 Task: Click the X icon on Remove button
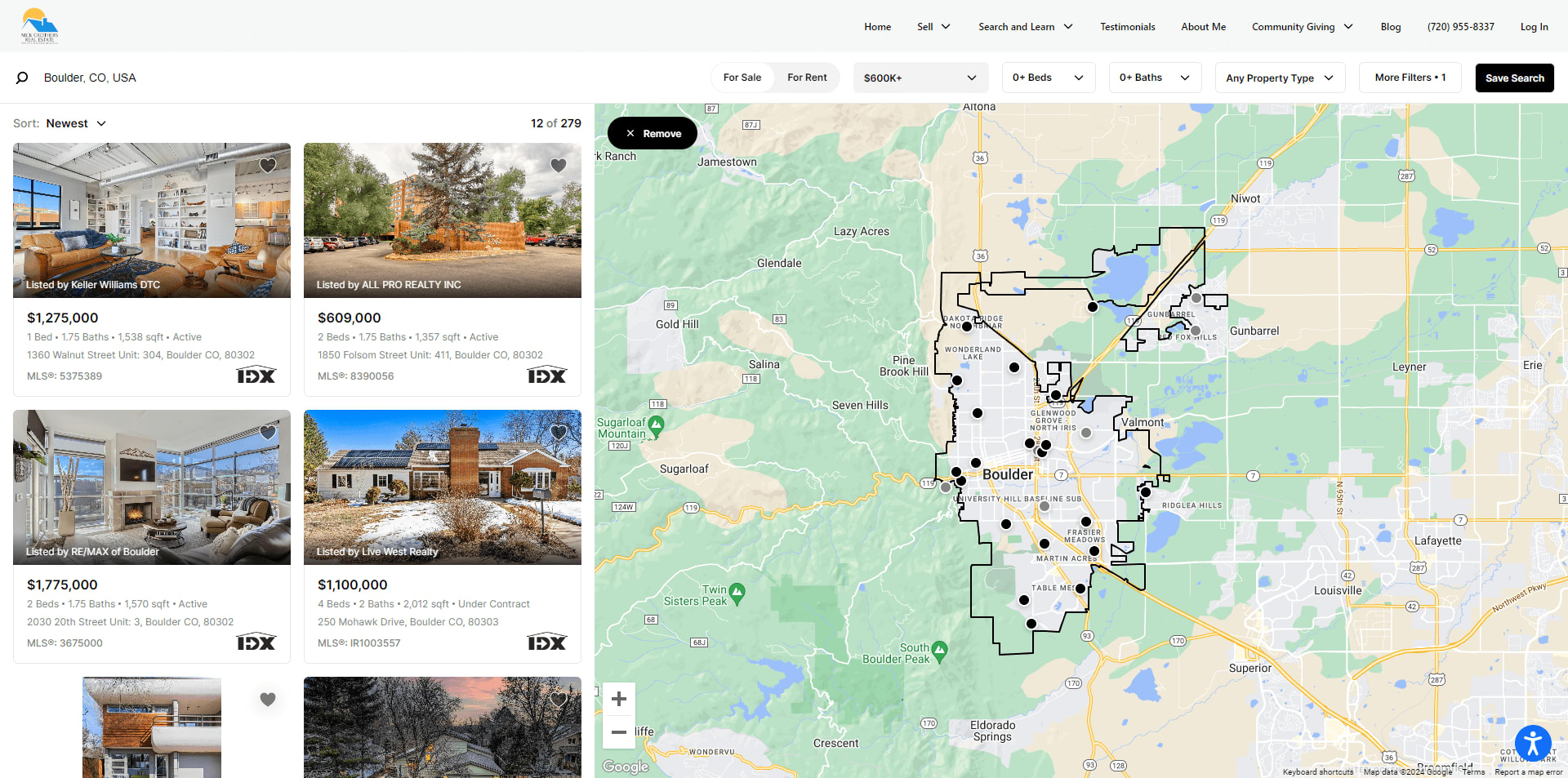pyautogui.click(x=630, y=133)
